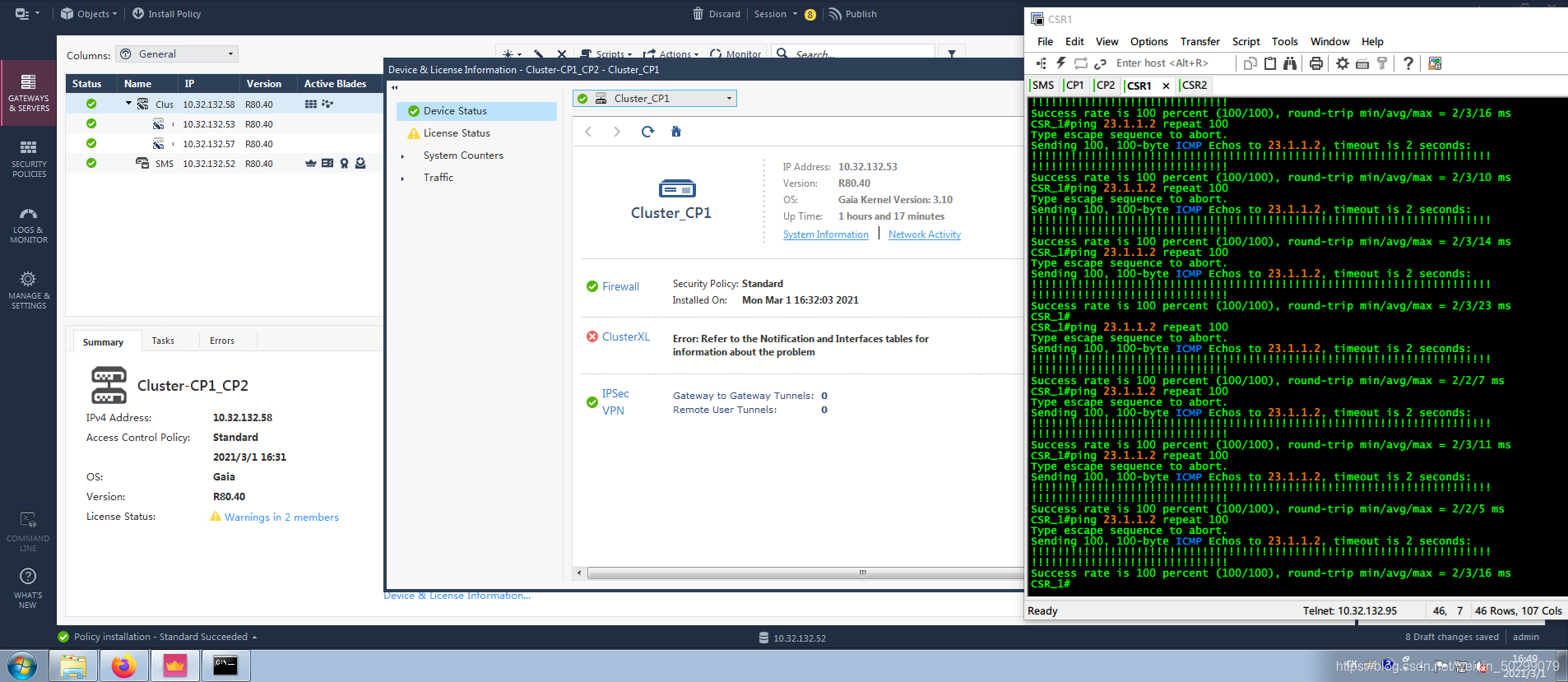Open the Device & License Information link
The width and height of the screenshot is (1568, 682).
point(457,596)
